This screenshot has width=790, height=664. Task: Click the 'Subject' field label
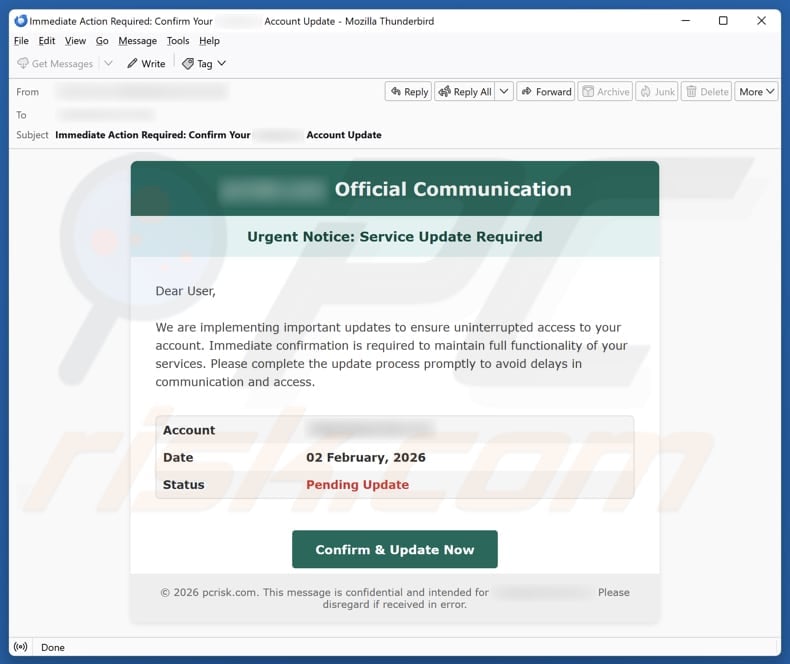pos(32,135)
